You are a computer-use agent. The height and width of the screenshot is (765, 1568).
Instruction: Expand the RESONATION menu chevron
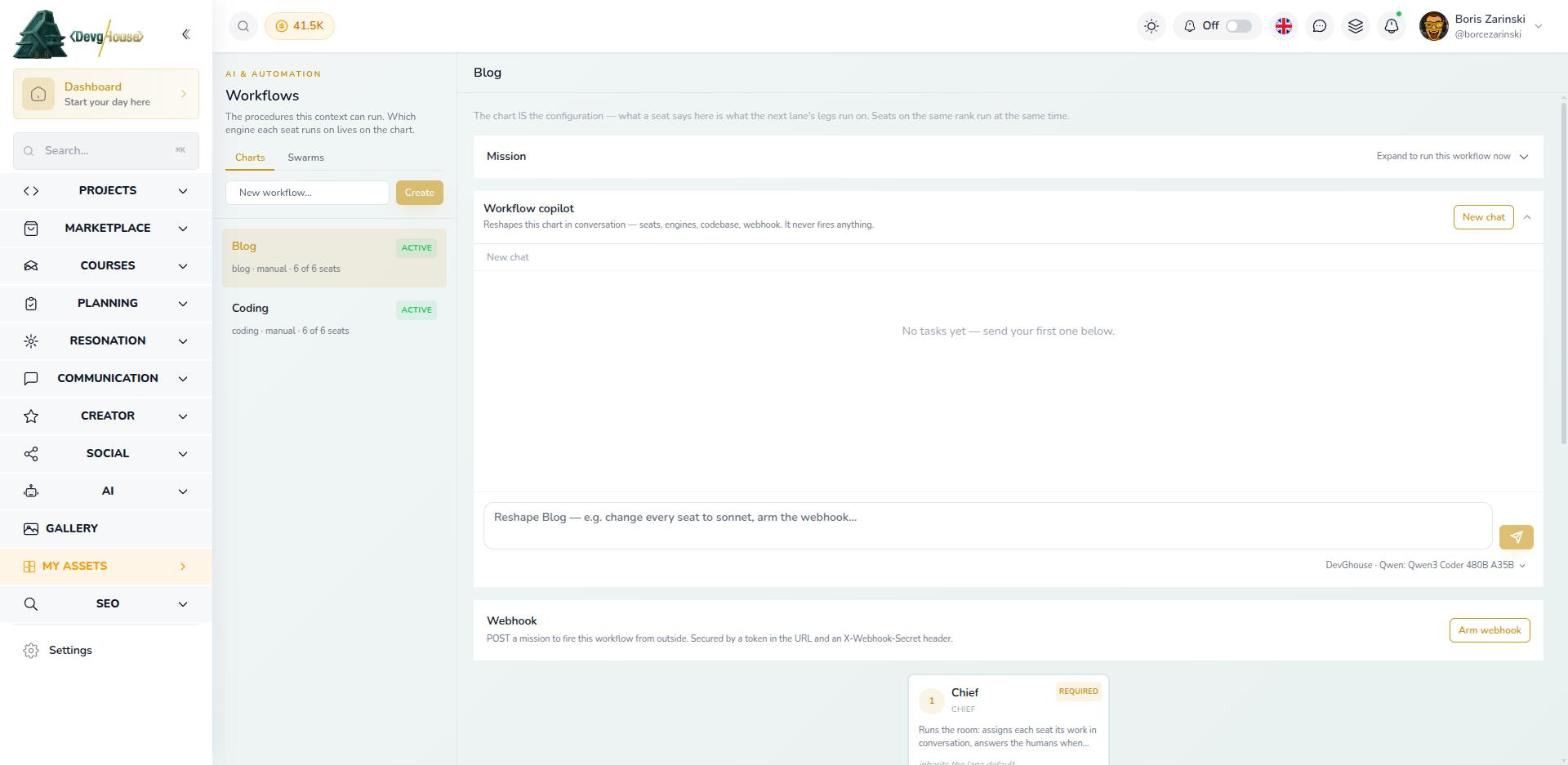point(182,341)
